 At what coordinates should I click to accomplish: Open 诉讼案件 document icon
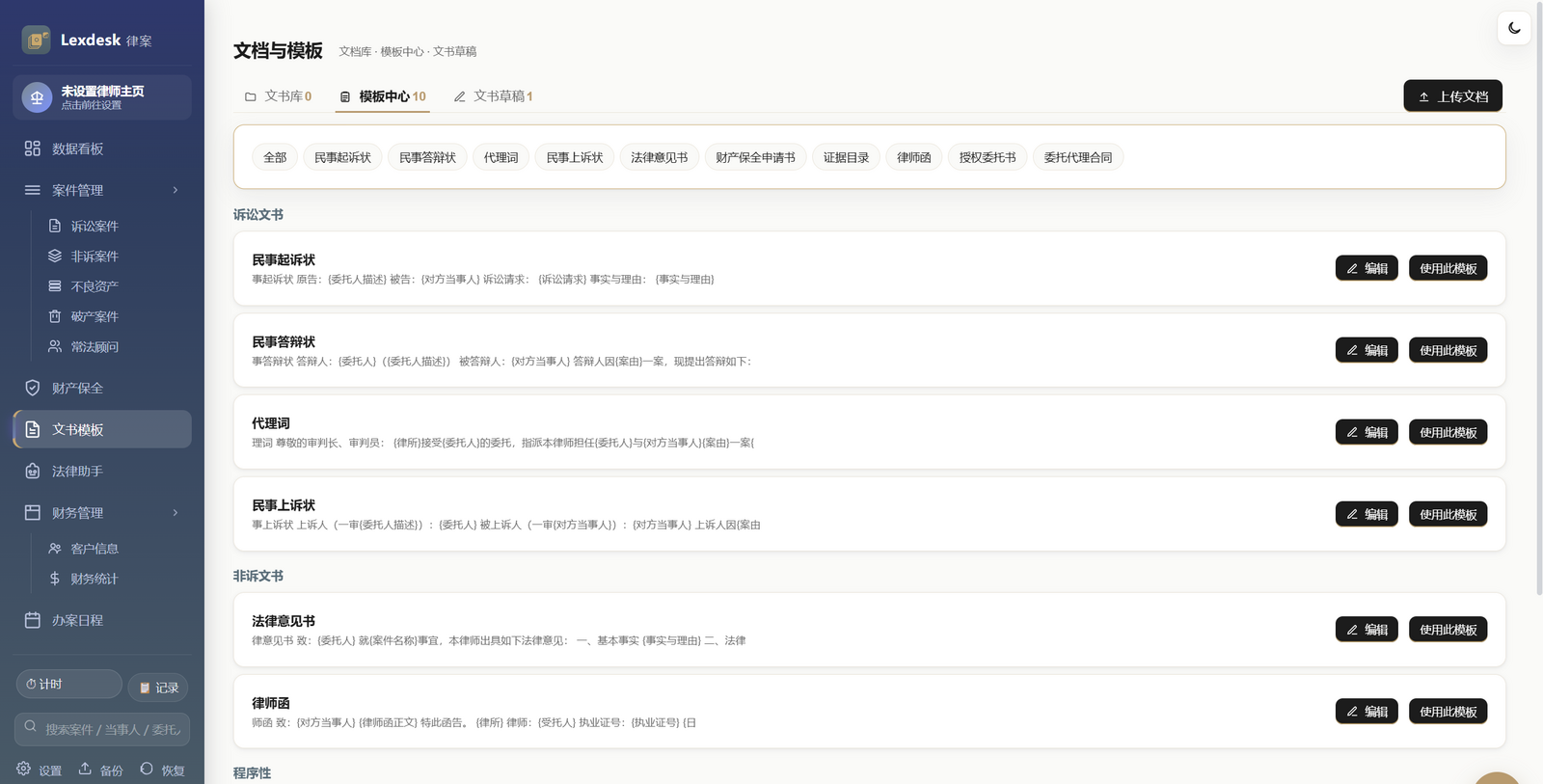55,226
